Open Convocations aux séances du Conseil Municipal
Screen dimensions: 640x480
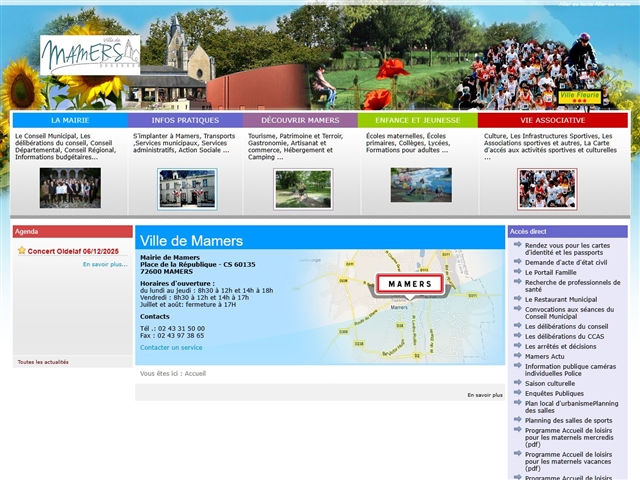[x=569, y=313]
